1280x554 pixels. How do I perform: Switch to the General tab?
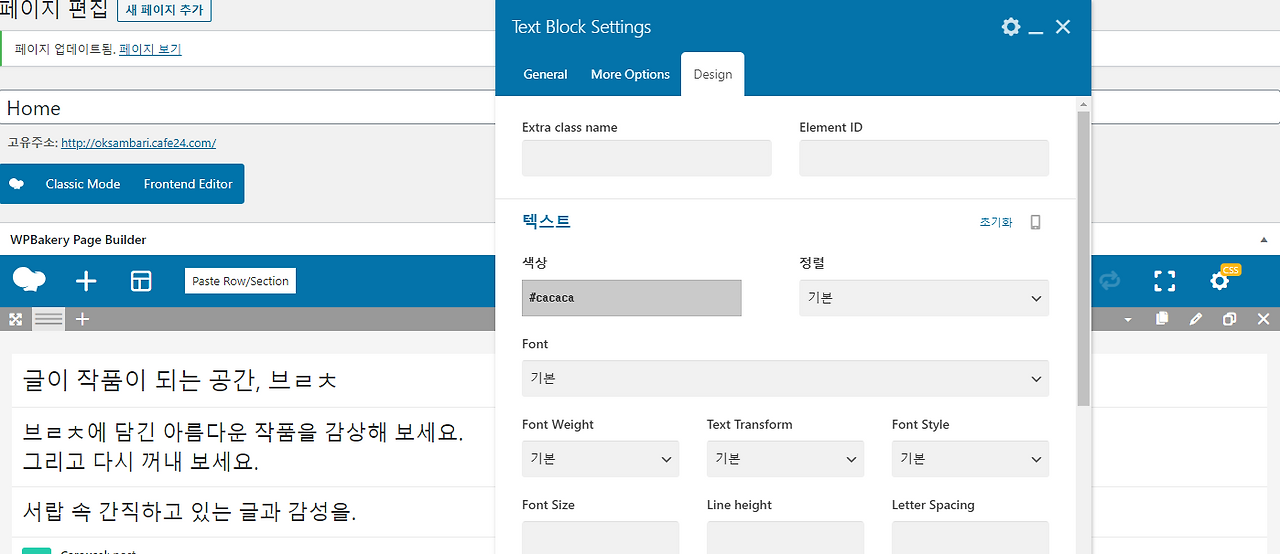[x=545, y=74]
